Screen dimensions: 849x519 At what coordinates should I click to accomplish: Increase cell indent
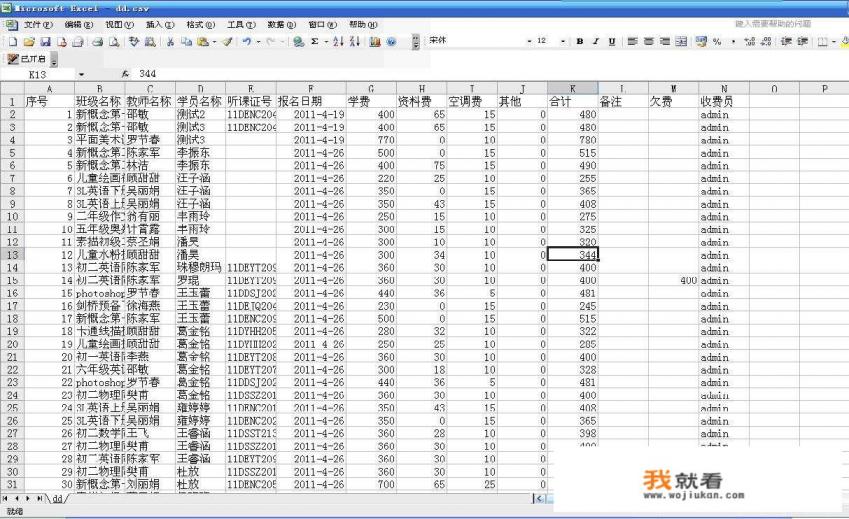click(802, 41)
